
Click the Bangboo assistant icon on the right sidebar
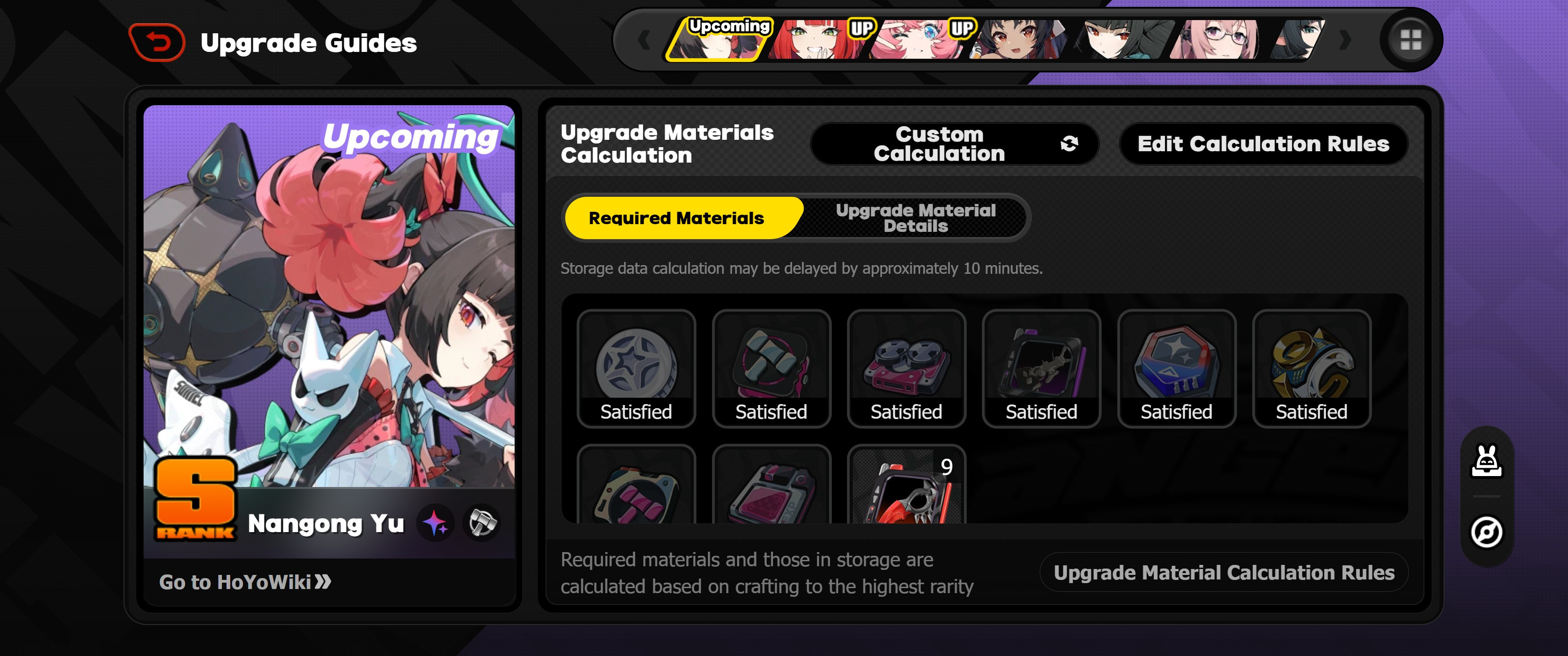(1486, 462)
